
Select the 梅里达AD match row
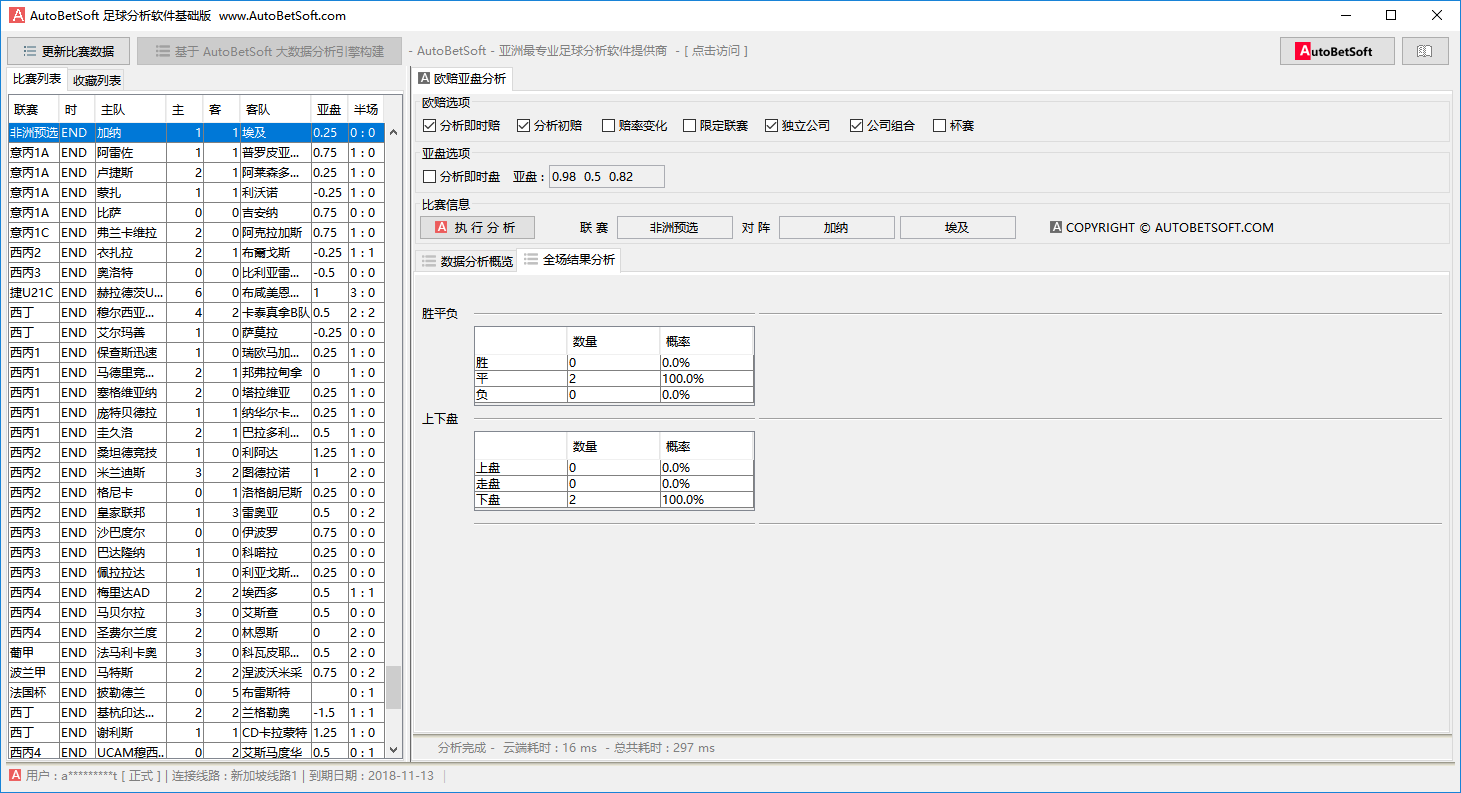pyautogui.click(x=196, y=593)
